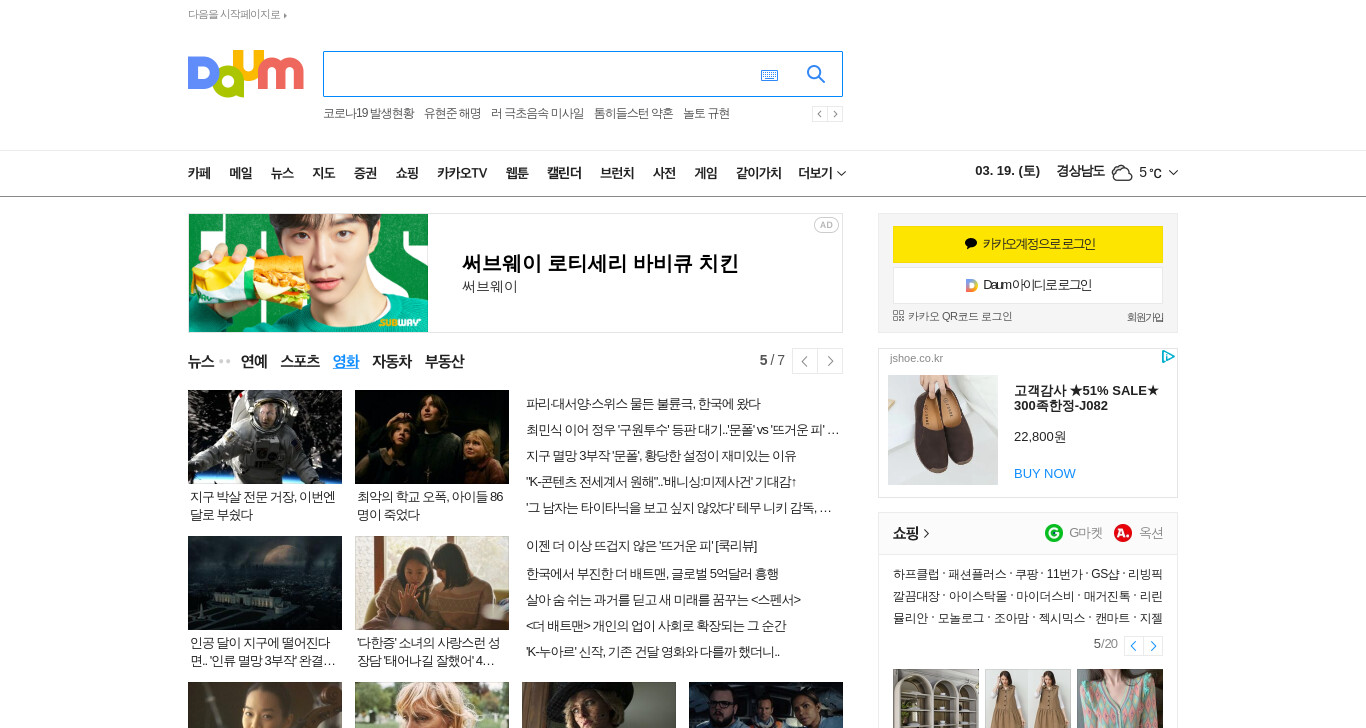Open 같이가치 from the navigation

[x=759, y=173]
